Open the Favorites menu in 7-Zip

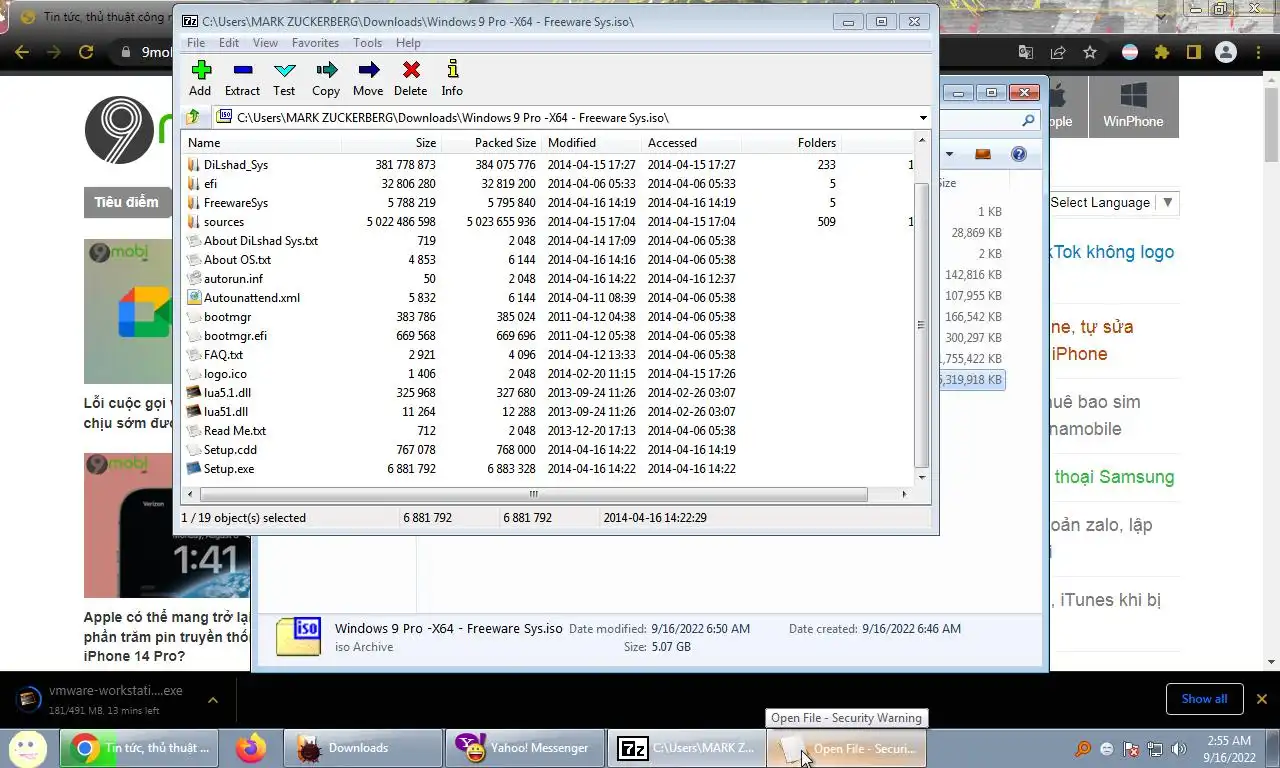315,43
